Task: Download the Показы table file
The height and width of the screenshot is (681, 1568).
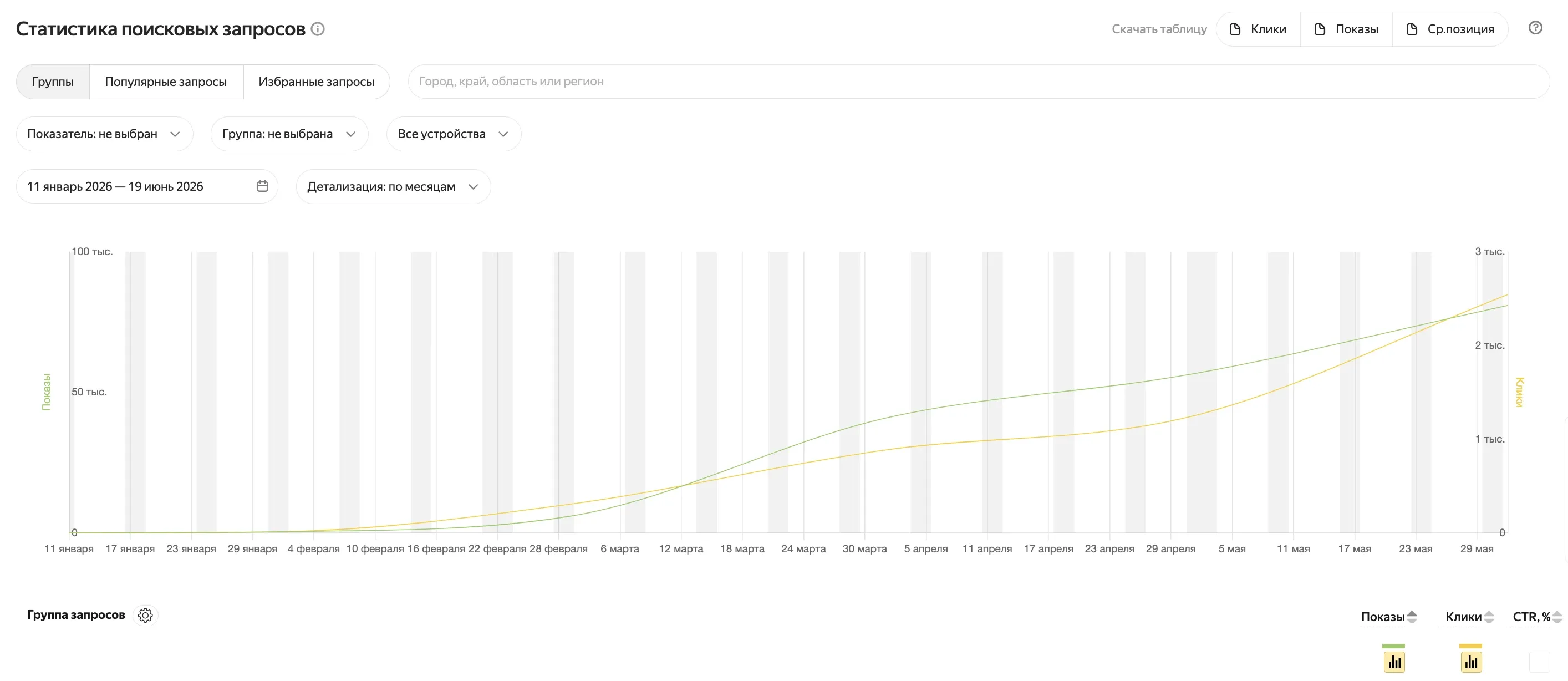Action: click(x=1346, y=29)
